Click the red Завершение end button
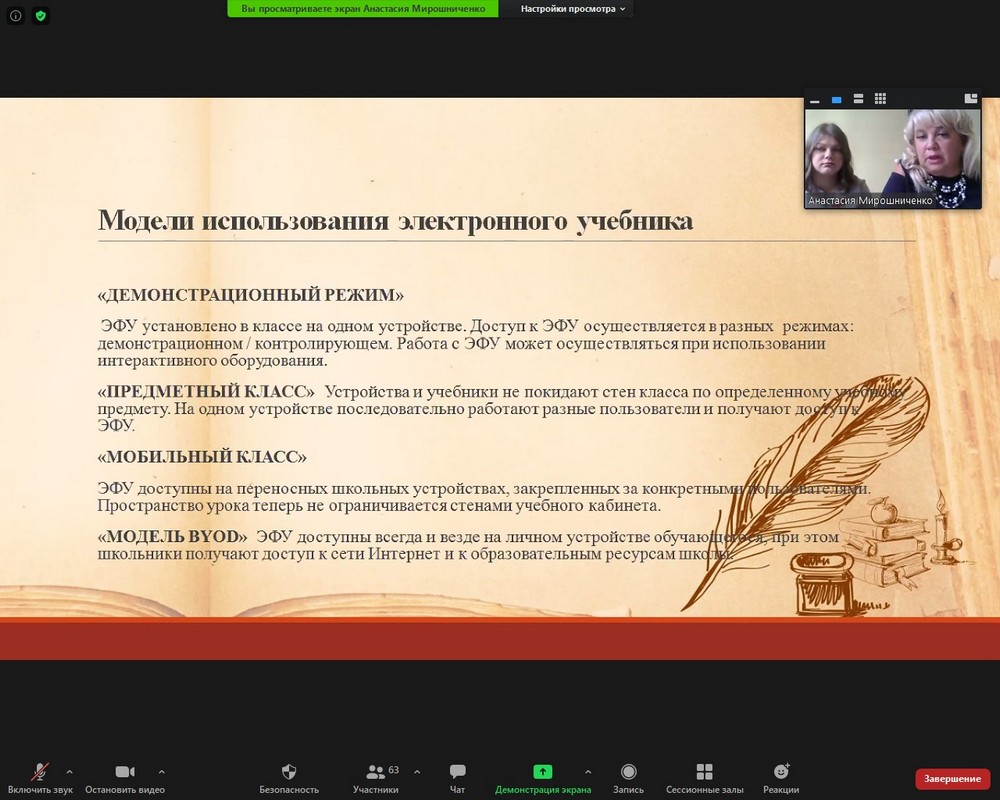Screen dimensions: 1000x800 point(952,779)
